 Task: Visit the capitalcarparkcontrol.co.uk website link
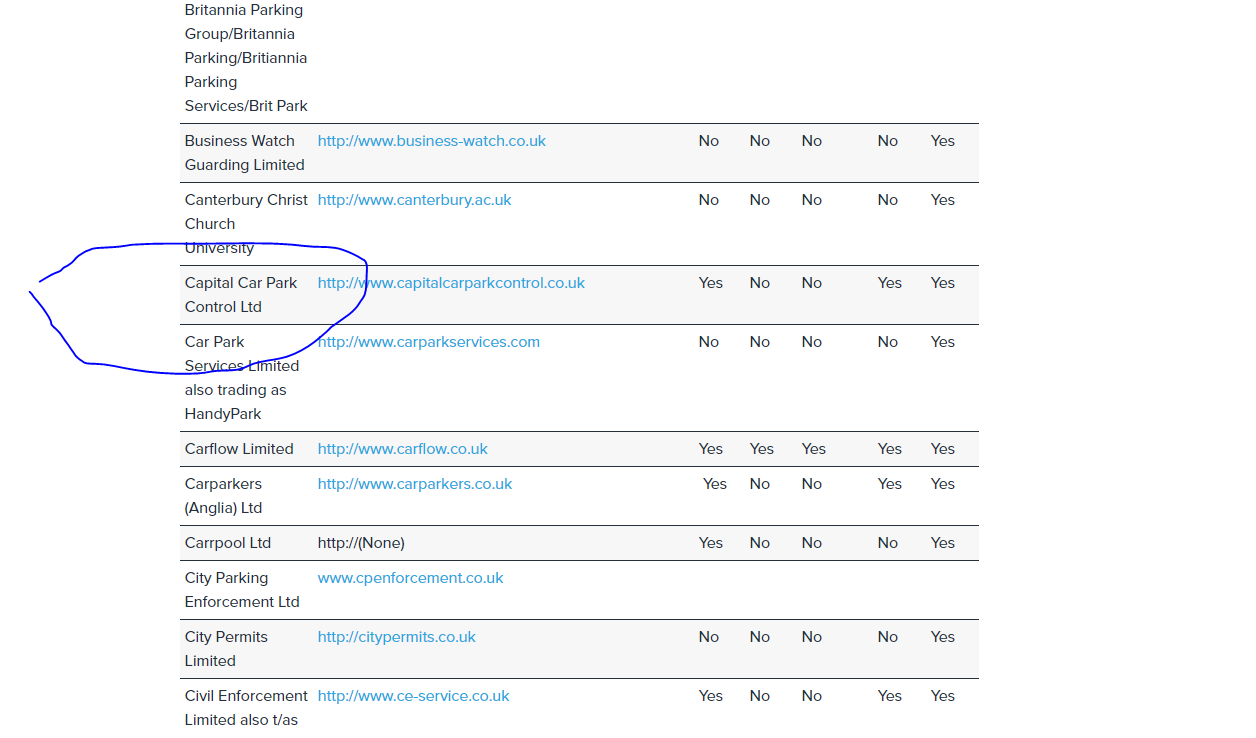(x=451, y=283)
